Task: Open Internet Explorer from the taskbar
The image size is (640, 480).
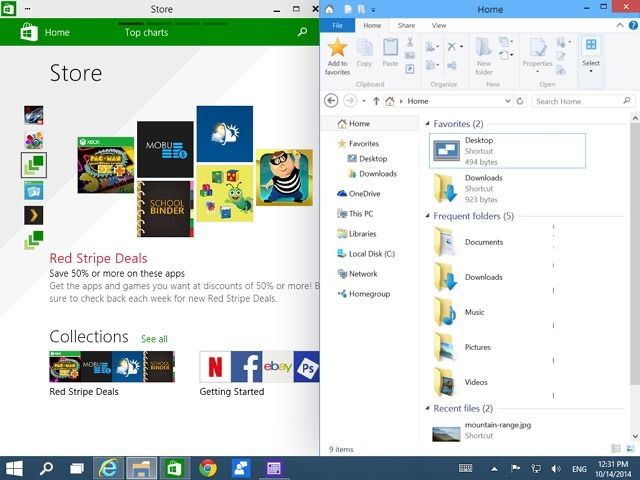Action: click(x=108, y=467)
